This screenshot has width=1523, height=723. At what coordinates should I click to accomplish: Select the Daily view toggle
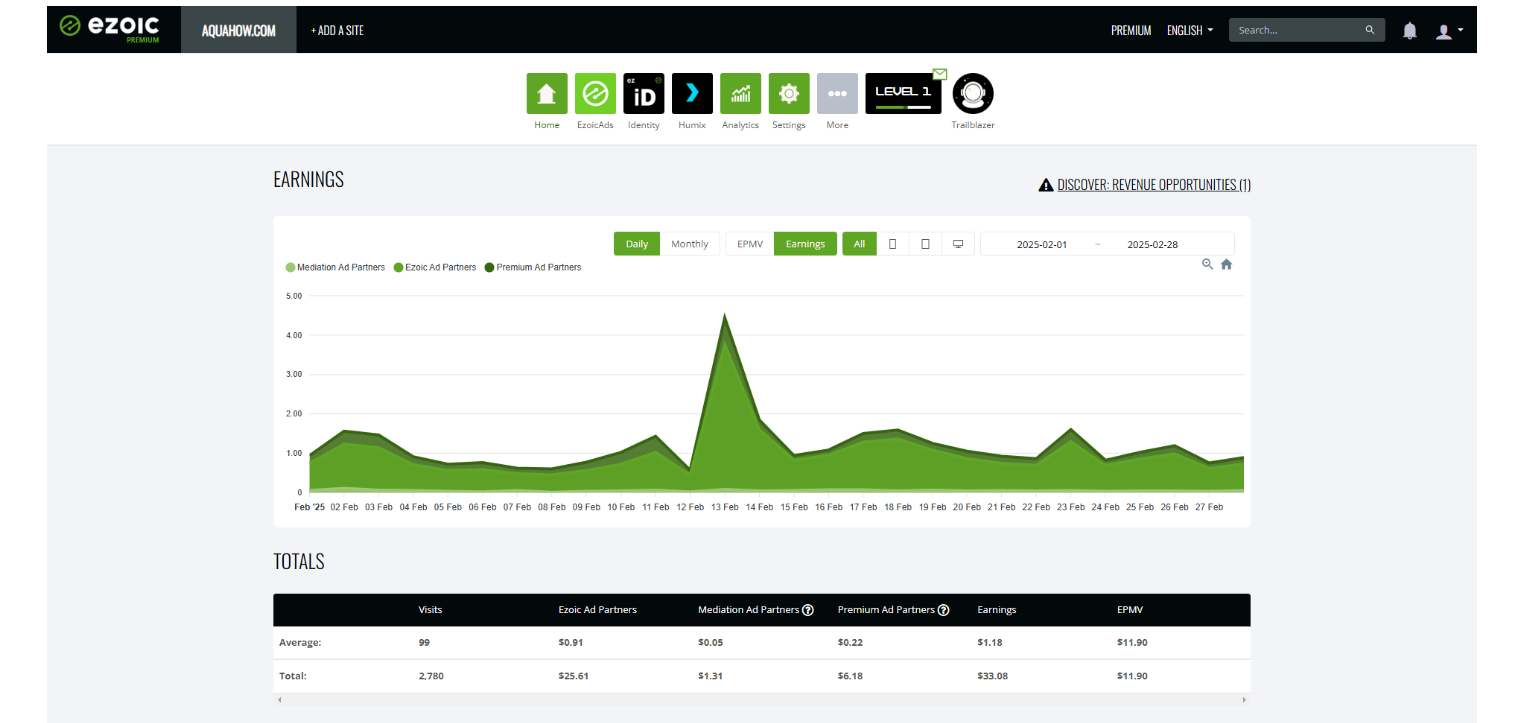(637, 244)
